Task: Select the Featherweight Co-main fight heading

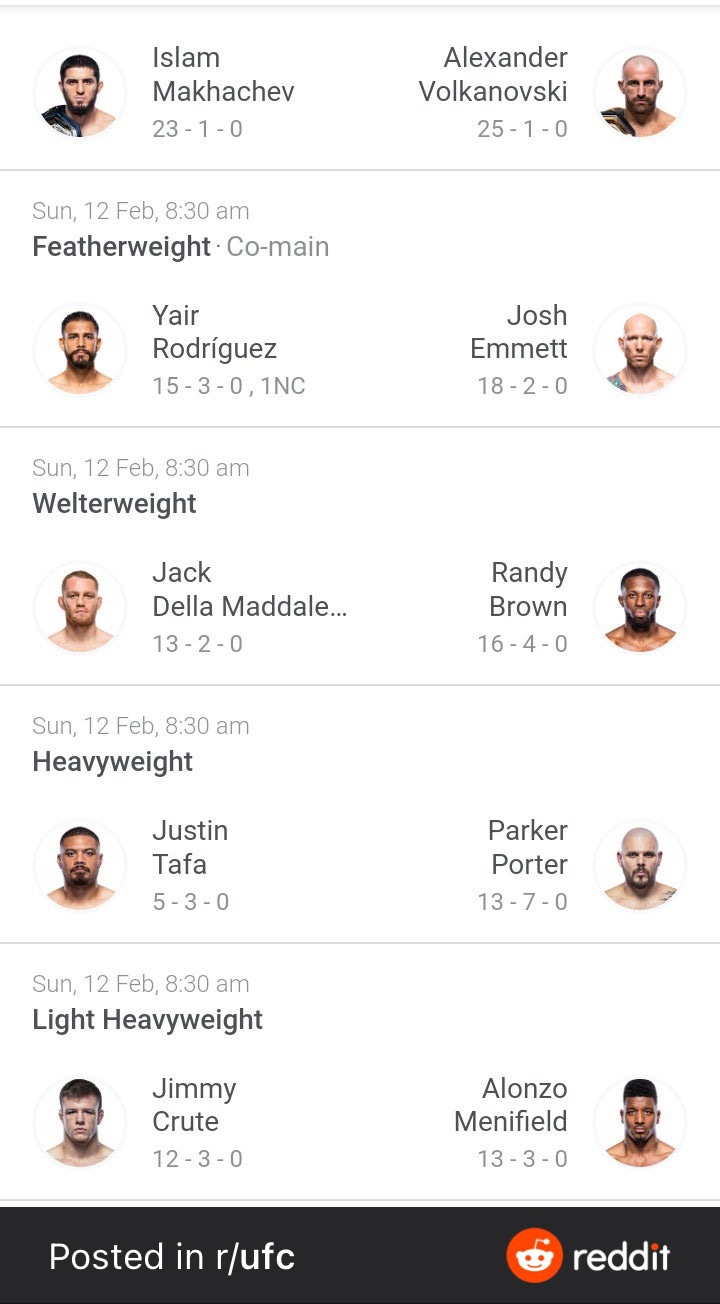Action: [x=181, y=247]
